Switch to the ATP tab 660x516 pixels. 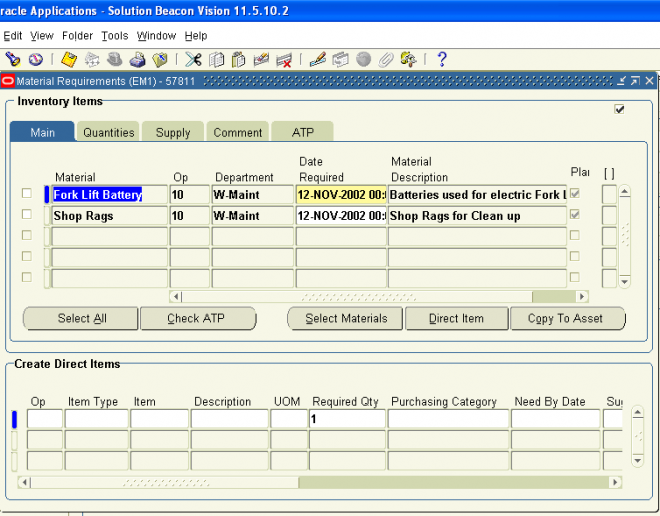tap(303, 133)
